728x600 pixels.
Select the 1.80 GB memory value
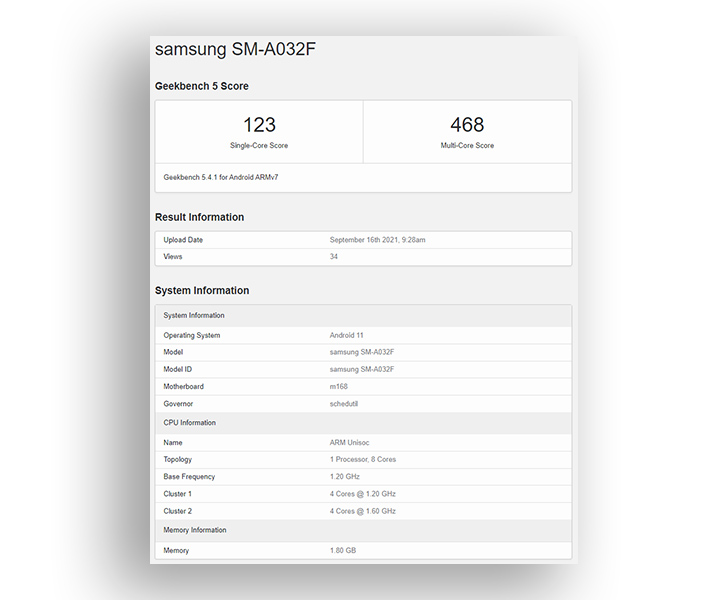coord(343,550)
